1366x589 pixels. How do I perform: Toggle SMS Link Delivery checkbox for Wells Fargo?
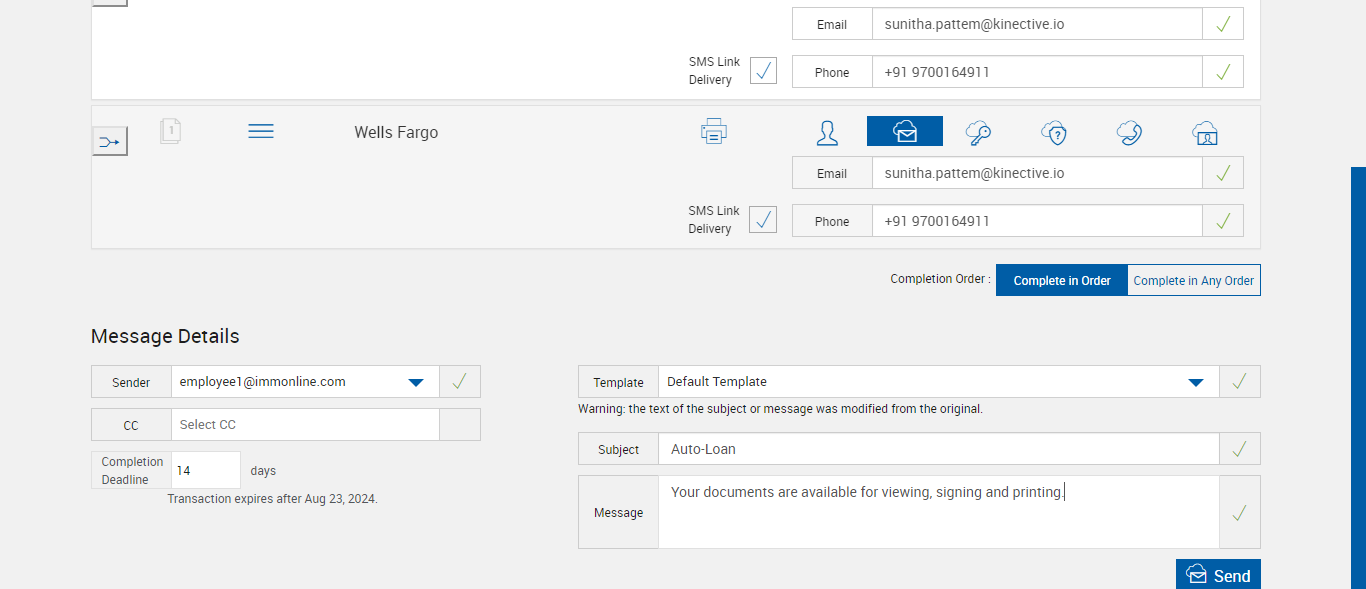pyautogui.click(x=763, y=220)
